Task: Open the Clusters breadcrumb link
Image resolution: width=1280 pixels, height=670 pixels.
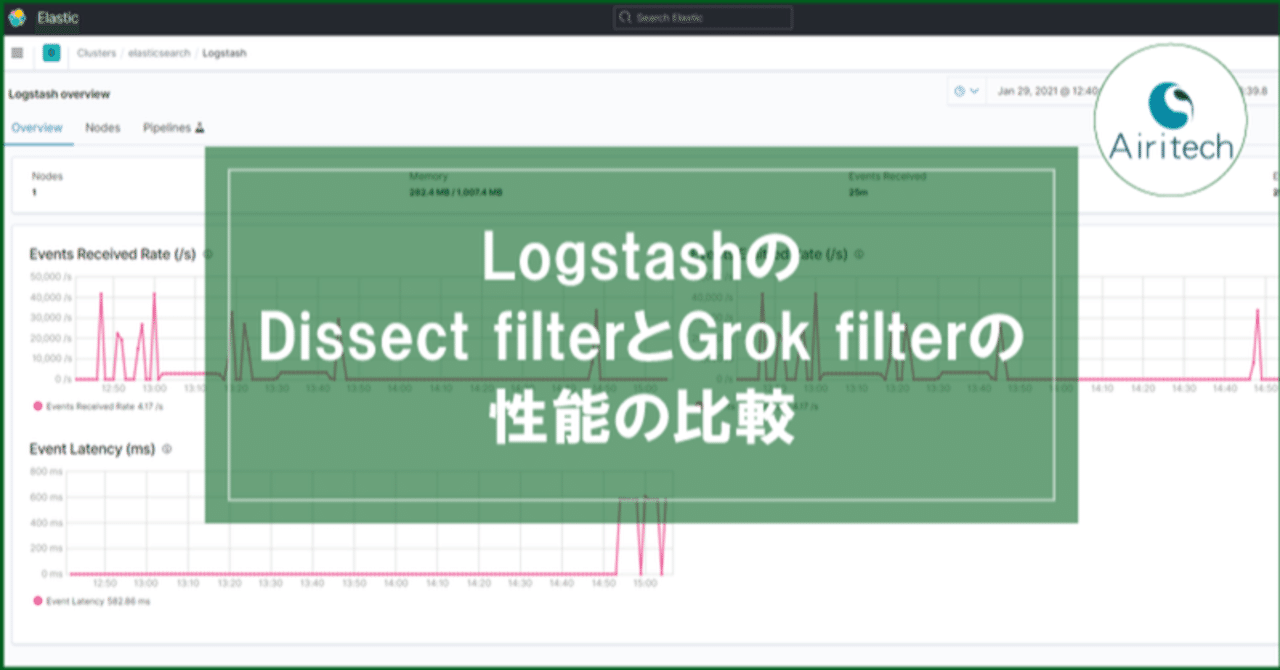Action: pyautogui.click(x=96, y=52)
